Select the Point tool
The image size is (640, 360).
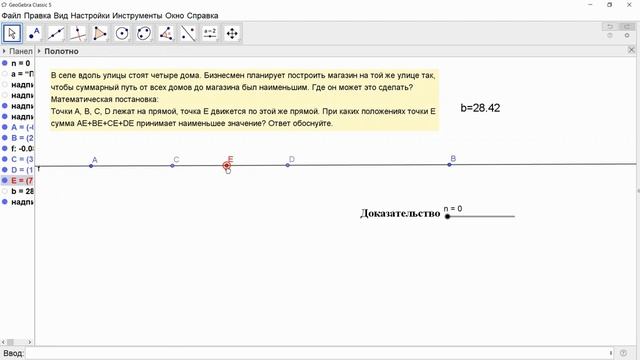34,33
